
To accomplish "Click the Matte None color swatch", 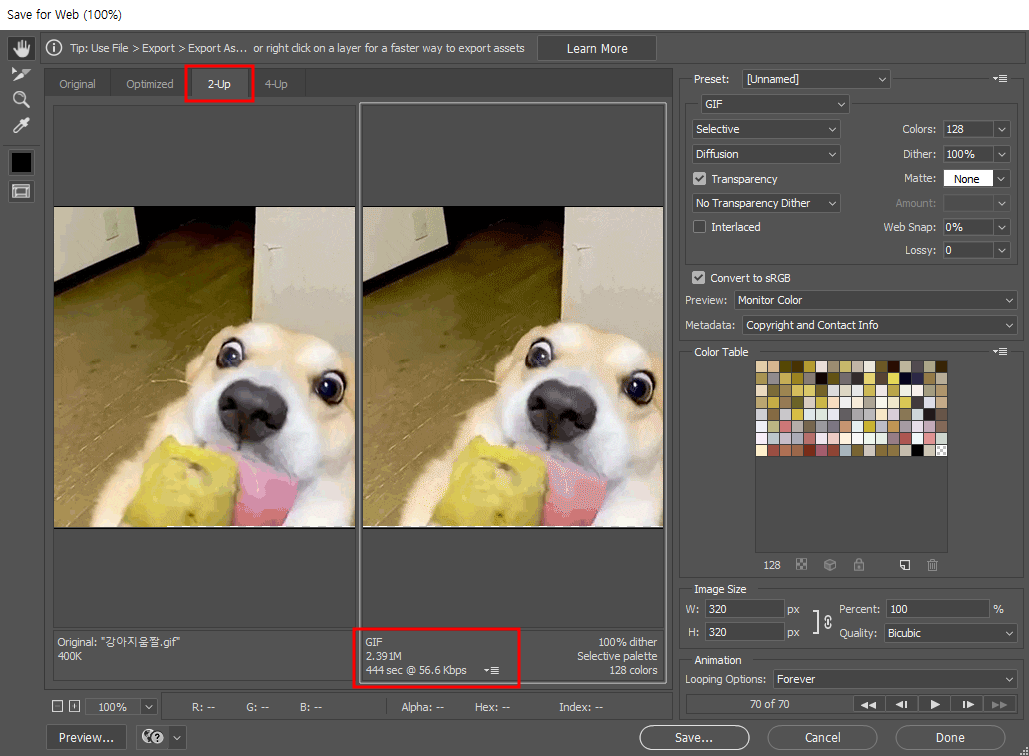I will coord(967,178).
